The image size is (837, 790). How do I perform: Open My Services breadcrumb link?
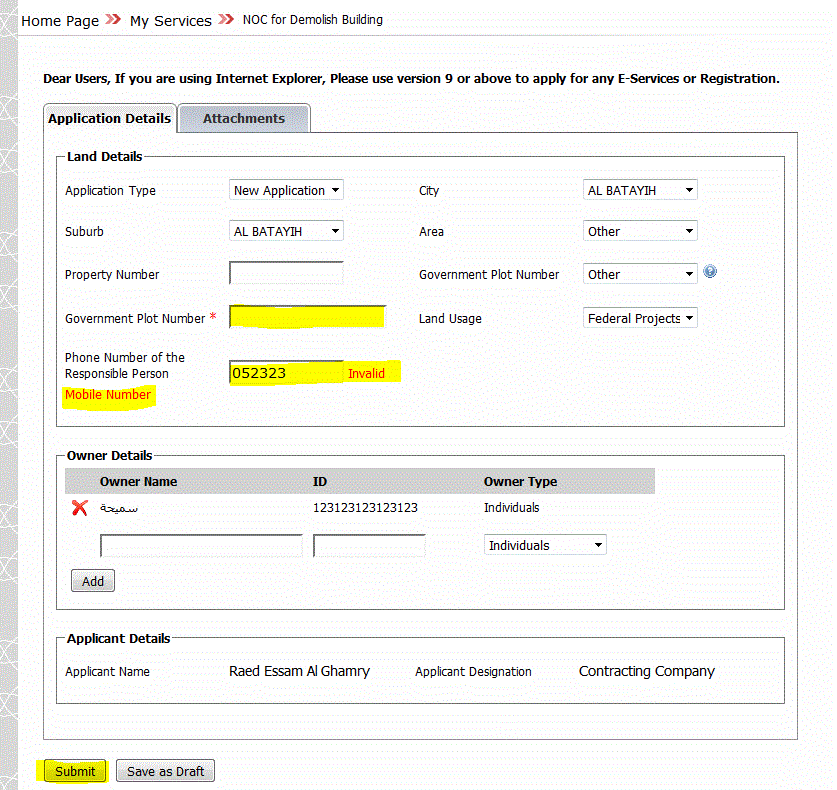click(x=171, y=21)
